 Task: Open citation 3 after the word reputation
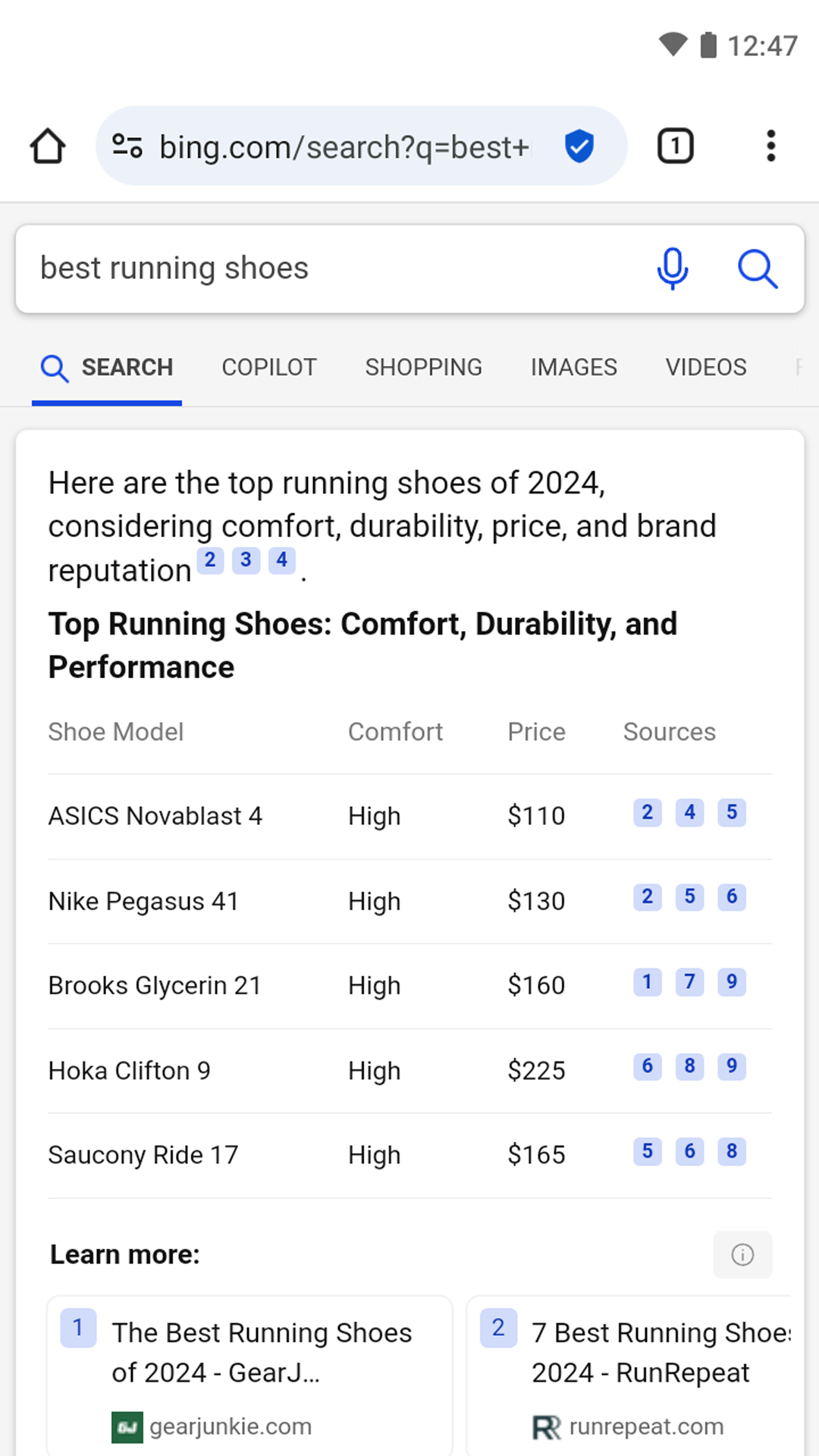[x=246, y=560]
